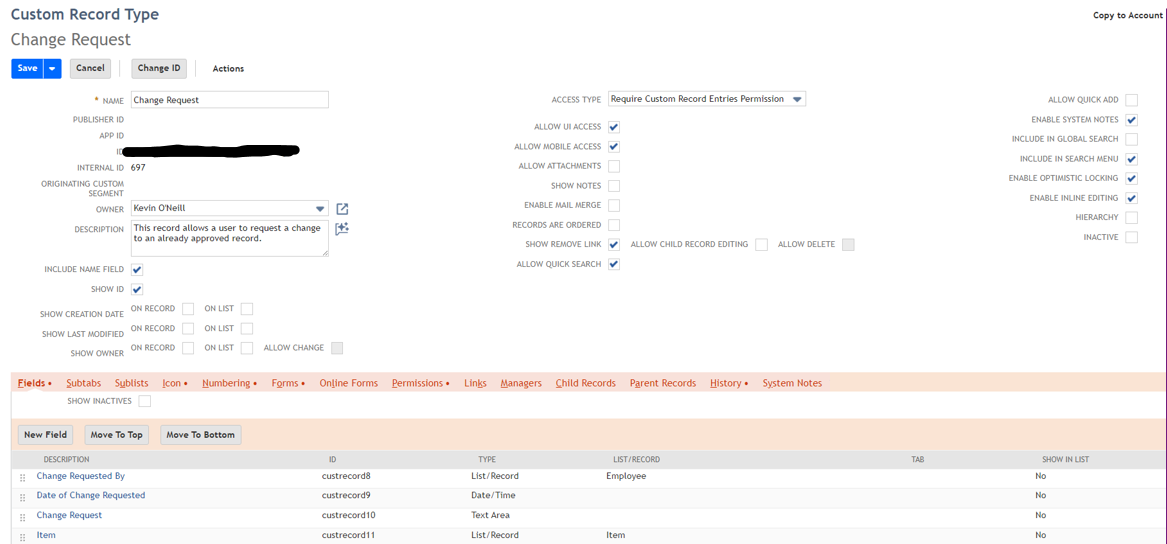Enable Show Creation Date On Record
This screenshot has width=1167, height=544.
tap(188, 309)
